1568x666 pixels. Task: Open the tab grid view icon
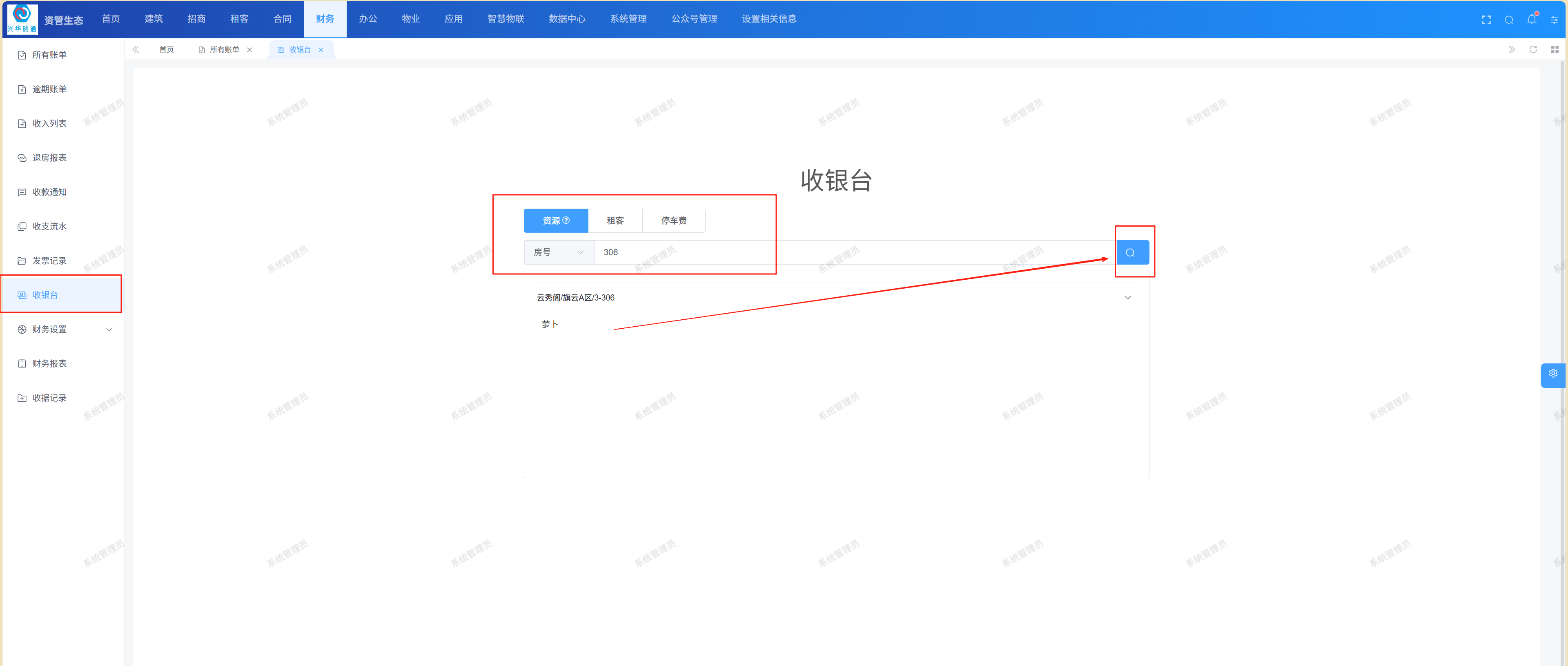click(1554, 49)
